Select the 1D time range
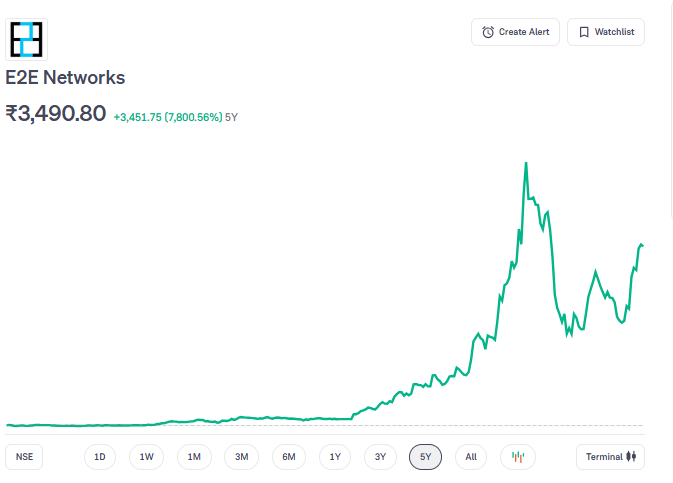This screenshot has width=673, height=483. point(100,457)
